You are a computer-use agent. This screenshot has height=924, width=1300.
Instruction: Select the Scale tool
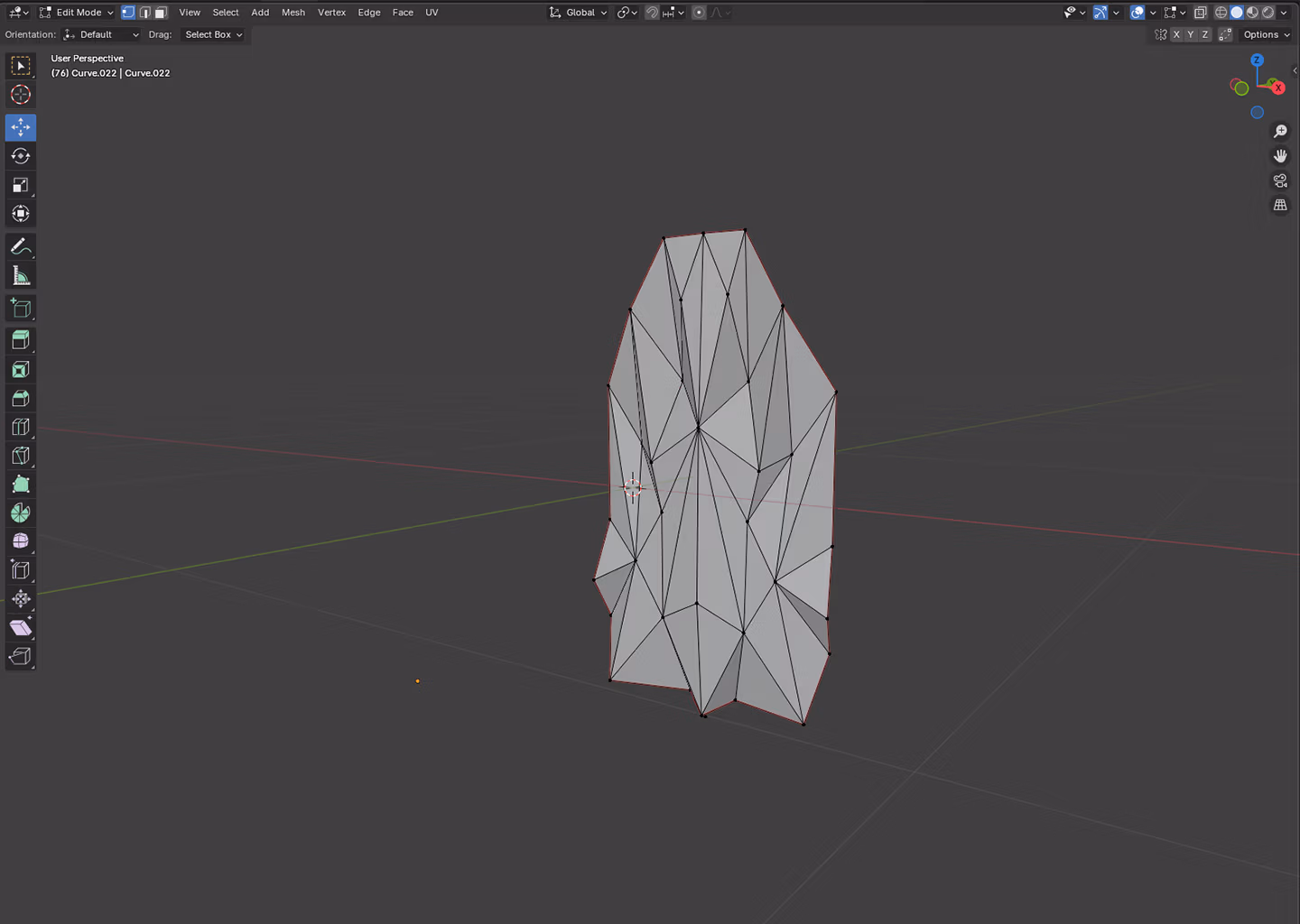(21, 185)
